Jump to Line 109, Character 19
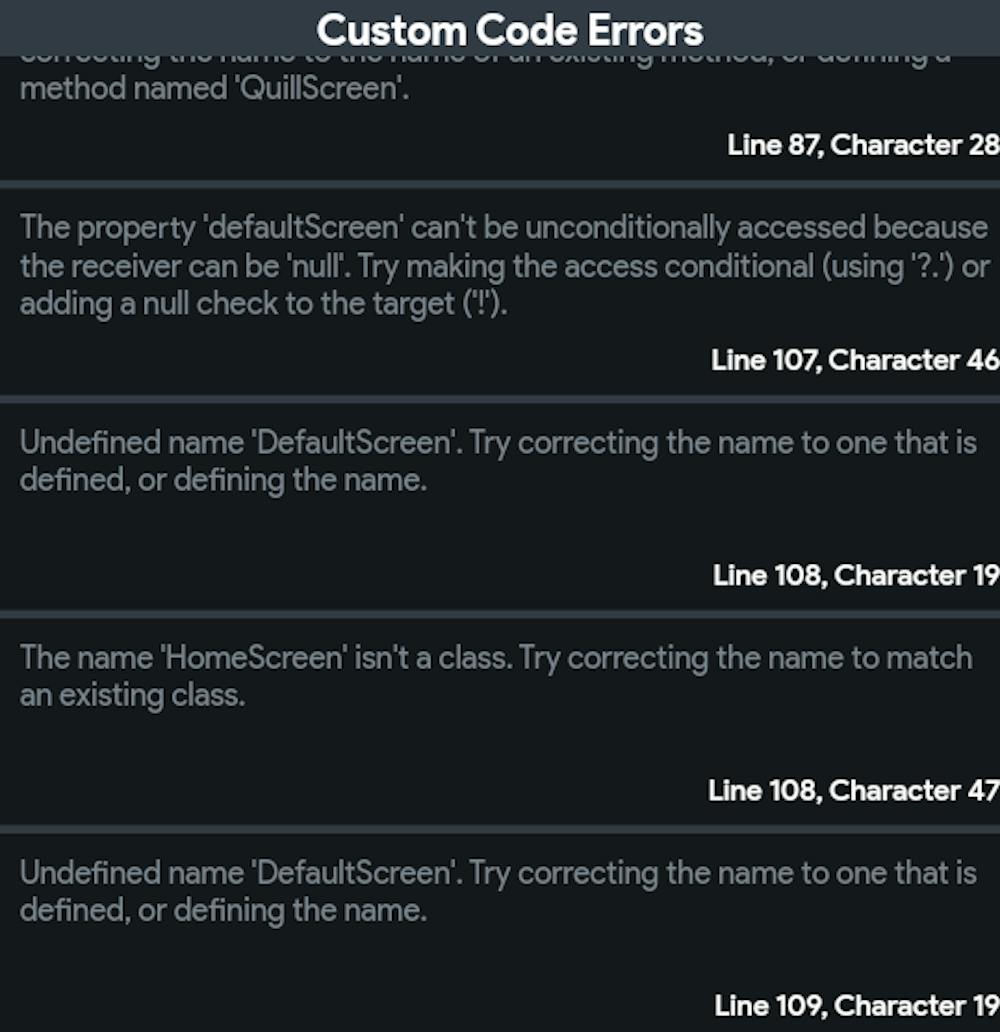 point(856,1005)
